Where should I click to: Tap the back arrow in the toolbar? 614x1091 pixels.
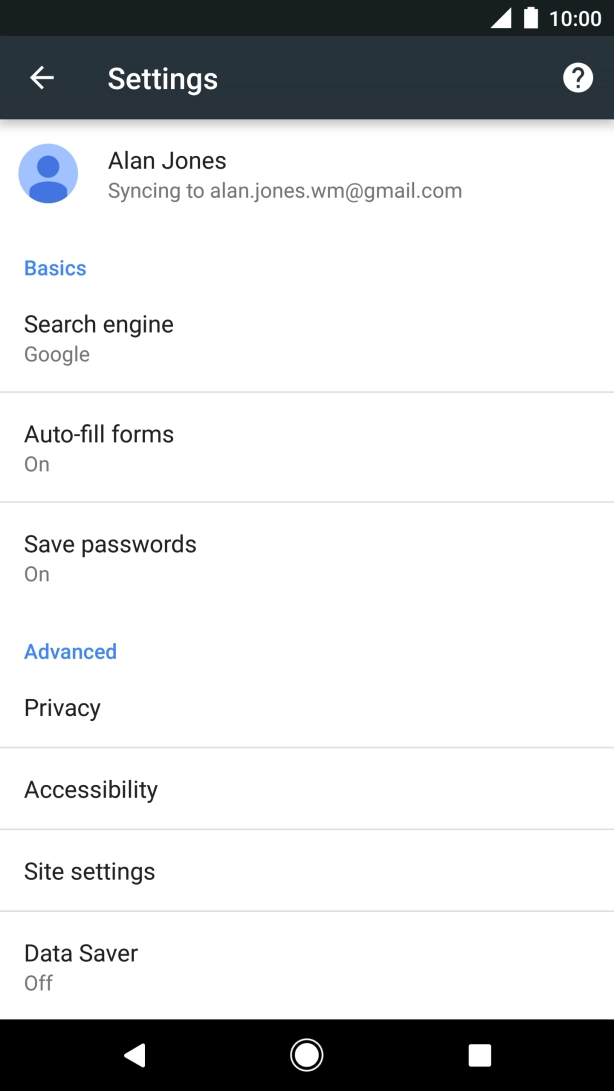[42, 78]
